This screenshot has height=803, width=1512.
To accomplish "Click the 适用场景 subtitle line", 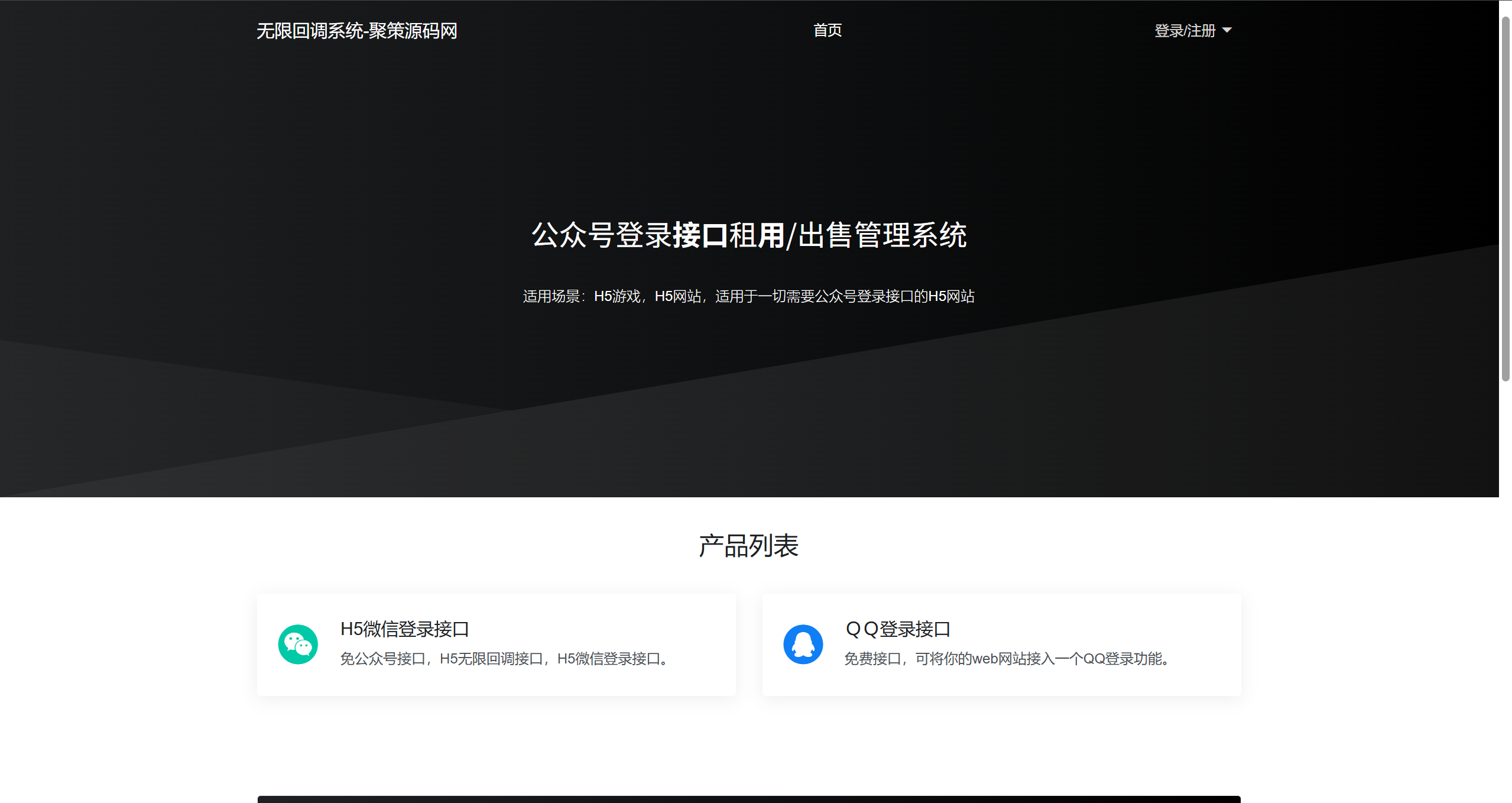I will [749, 296].
